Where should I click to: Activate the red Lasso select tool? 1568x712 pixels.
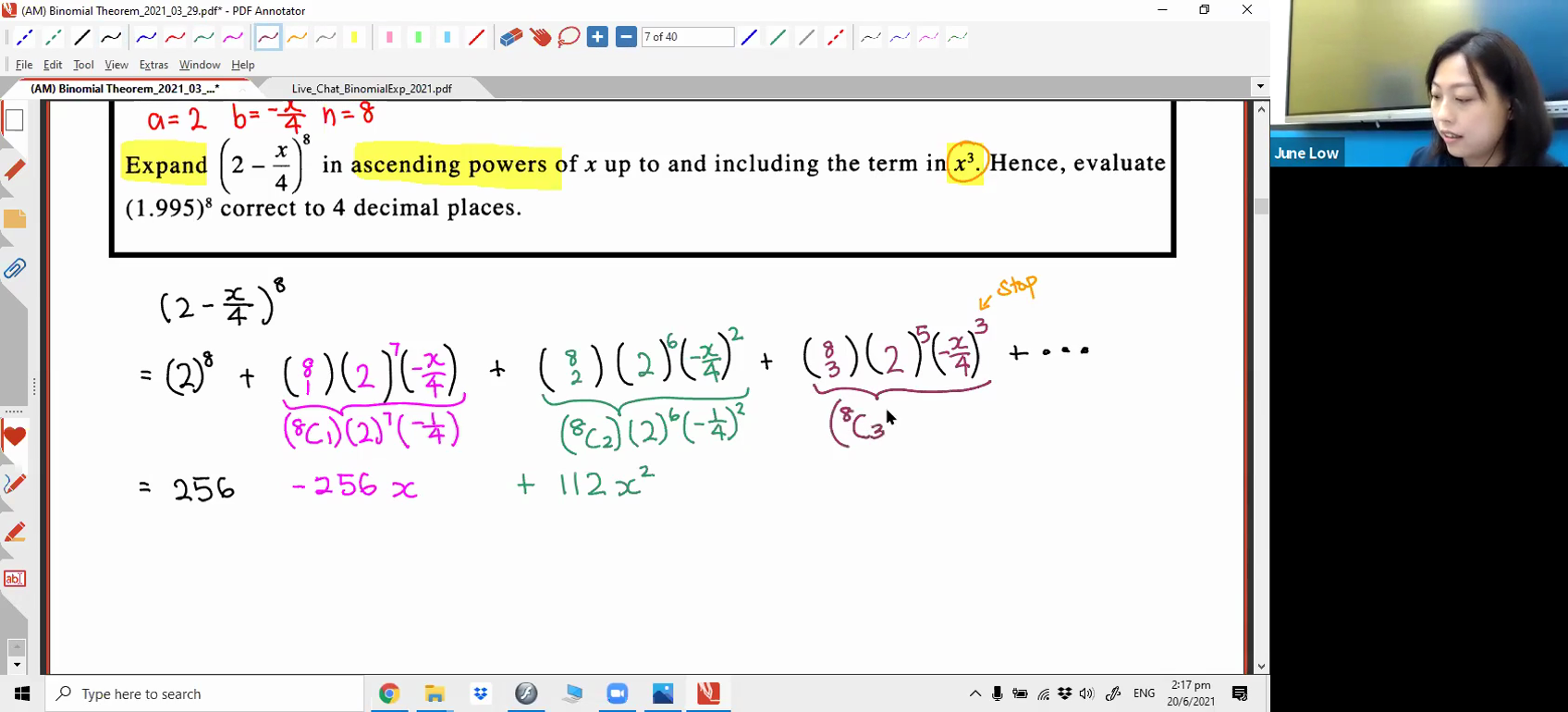[569, 38]
